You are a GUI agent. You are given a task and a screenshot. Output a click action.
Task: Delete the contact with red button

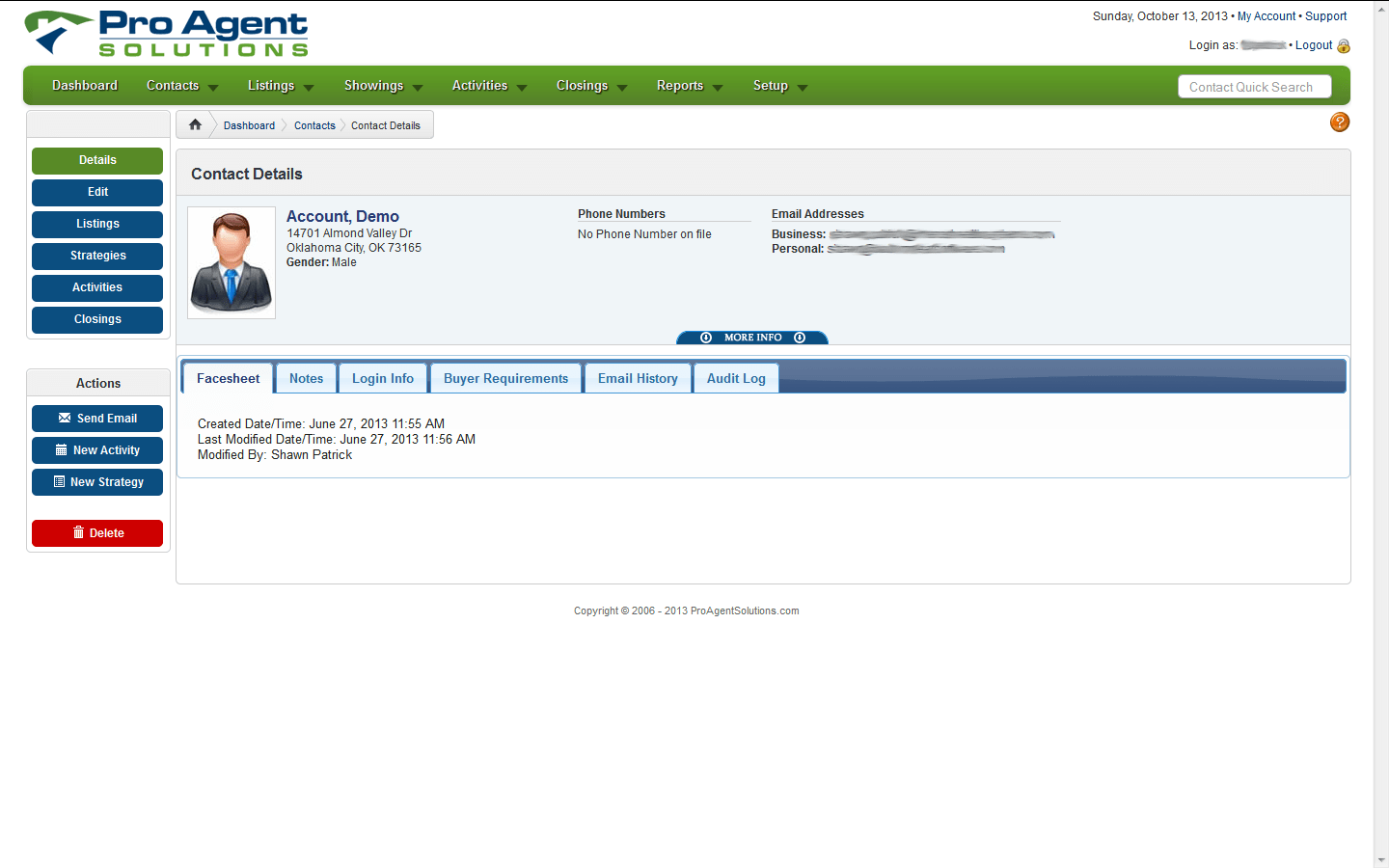97,533
